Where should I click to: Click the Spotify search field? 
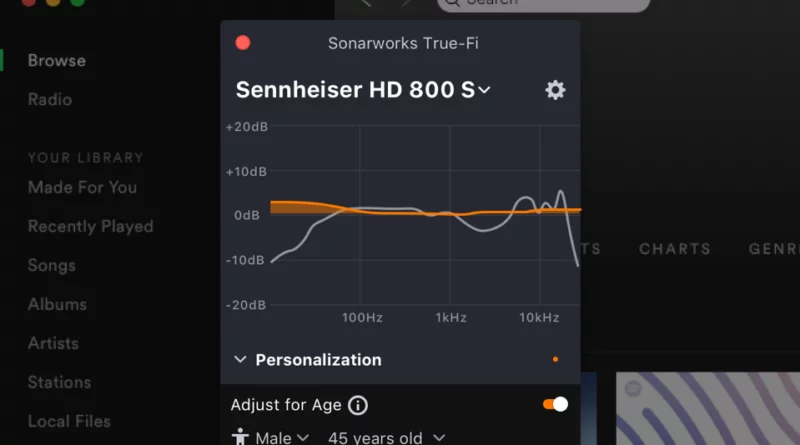click(543, 4)
